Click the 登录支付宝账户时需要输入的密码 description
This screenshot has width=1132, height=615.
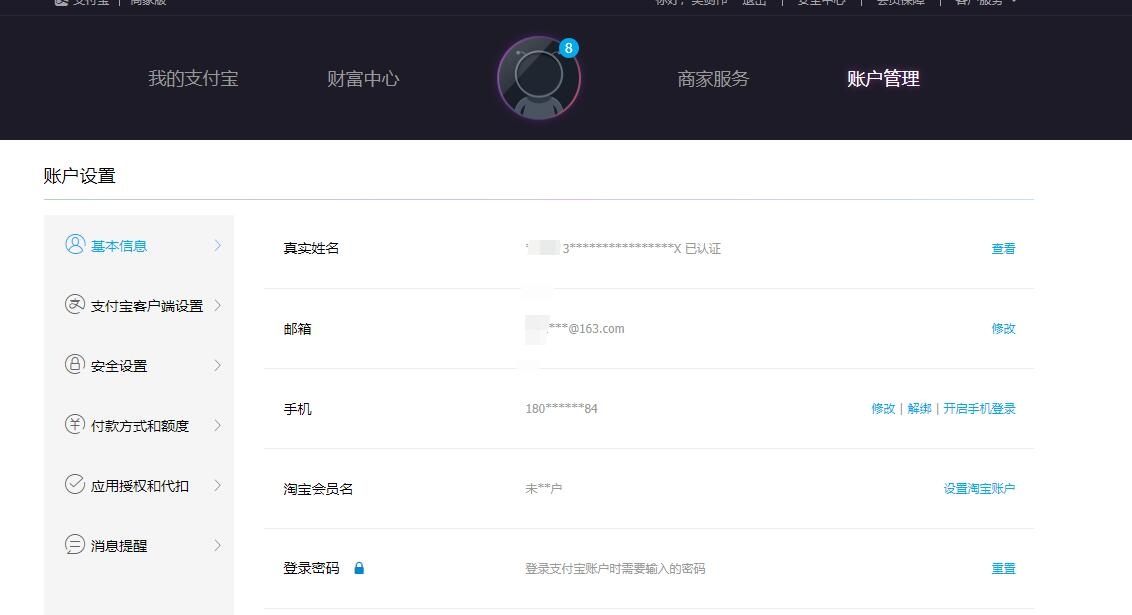[615, 569]
